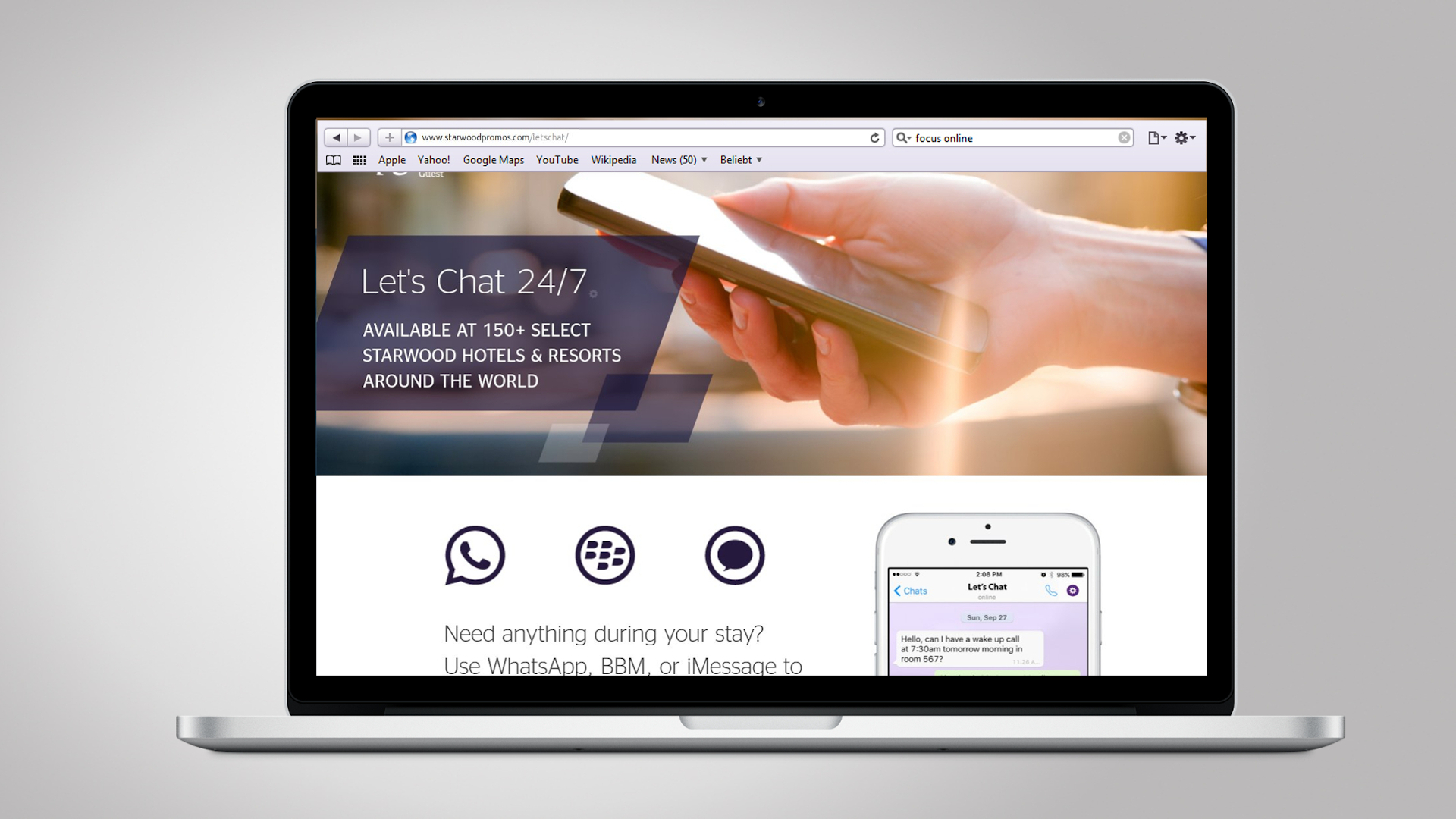Click the clear search field X button

tap(1125, 137)
